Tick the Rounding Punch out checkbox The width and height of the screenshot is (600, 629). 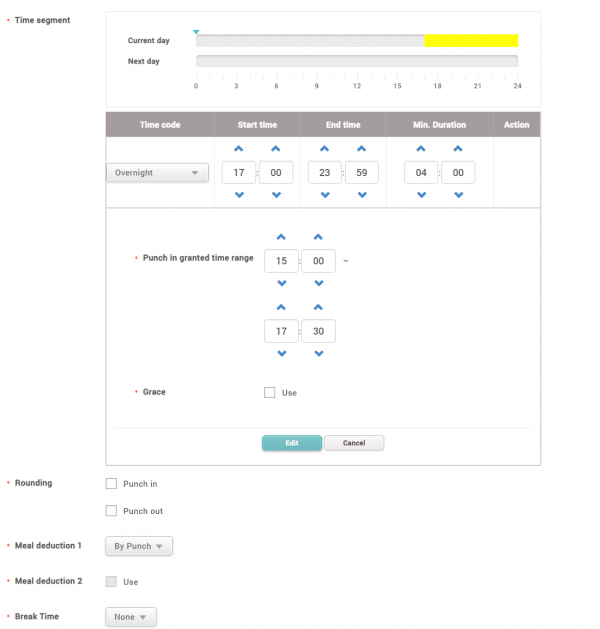click(x=111, y=511)
